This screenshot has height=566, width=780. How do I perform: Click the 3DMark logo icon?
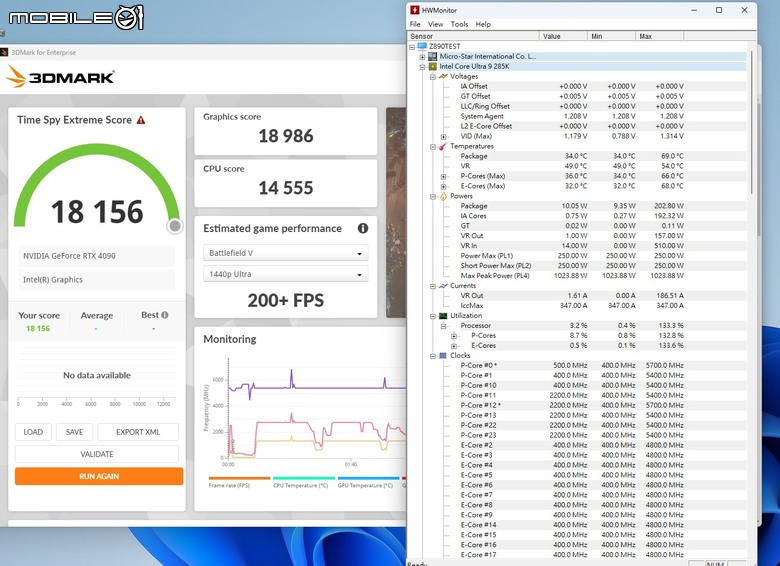tap(15, 77)
